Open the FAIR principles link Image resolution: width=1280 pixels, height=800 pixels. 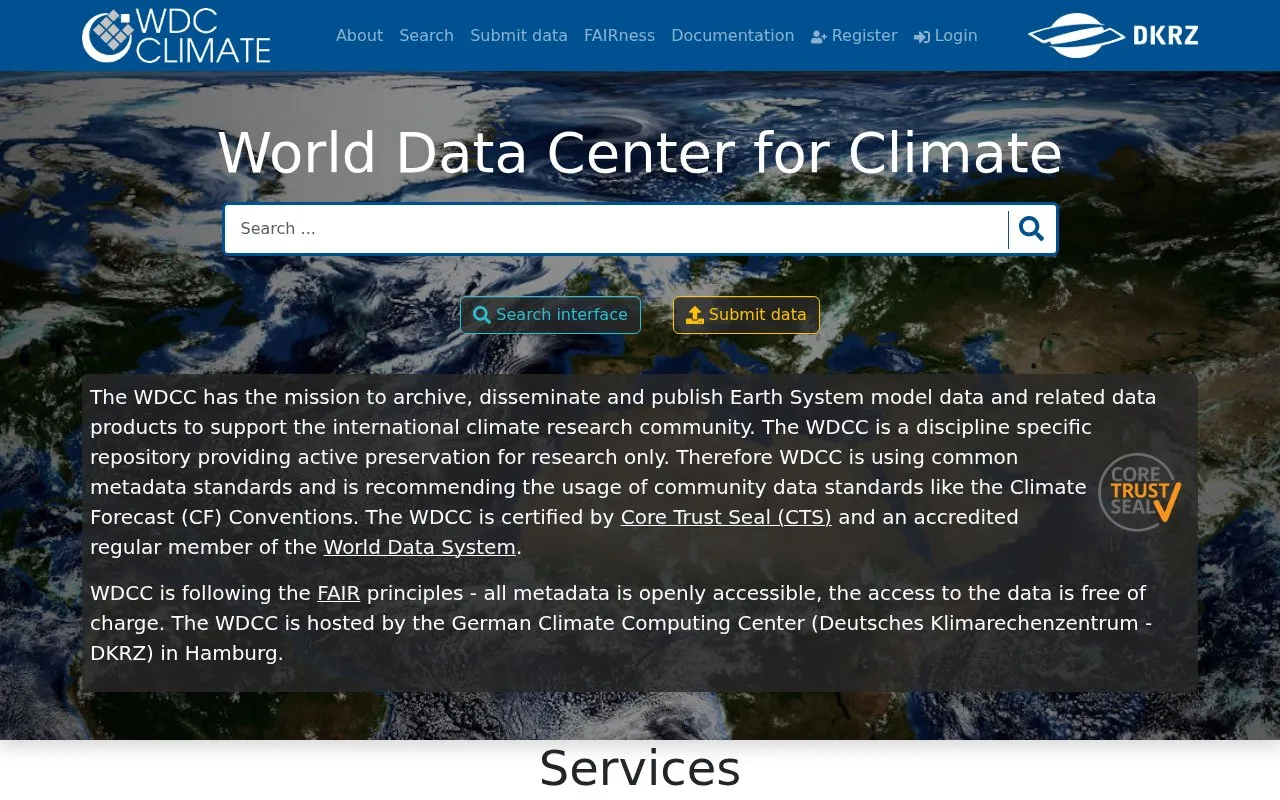pyautogui.click(x=339, y=593)
